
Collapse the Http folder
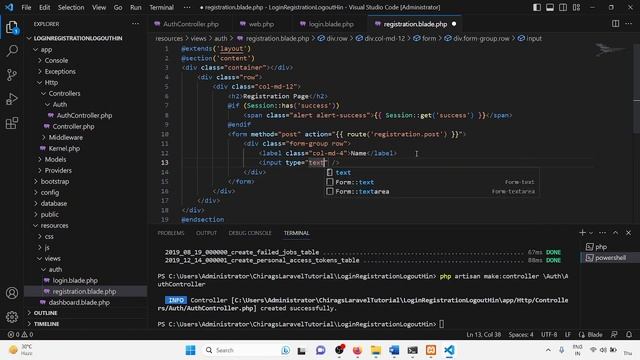tap(51, 82)
